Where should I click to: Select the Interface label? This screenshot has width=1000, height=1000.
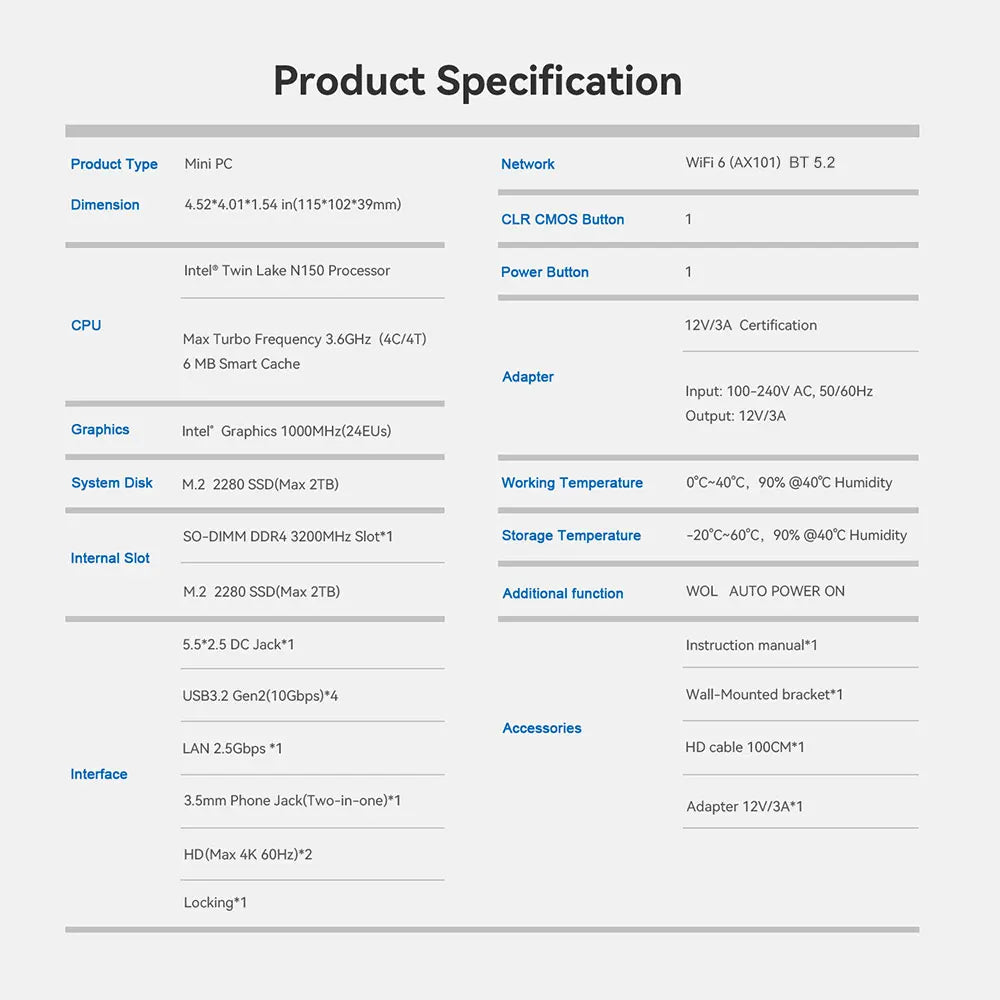[x=99, y=774]
